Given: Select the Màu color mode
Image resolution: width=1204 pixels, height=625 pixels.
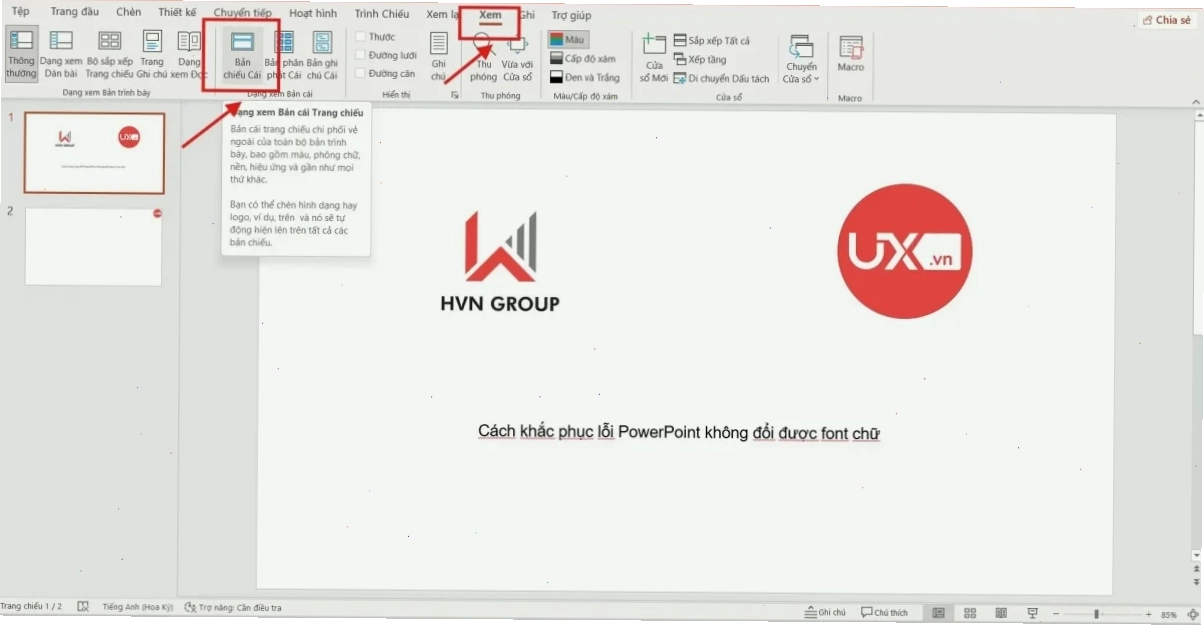Looking at the screenshot, I should click(568, 40).
